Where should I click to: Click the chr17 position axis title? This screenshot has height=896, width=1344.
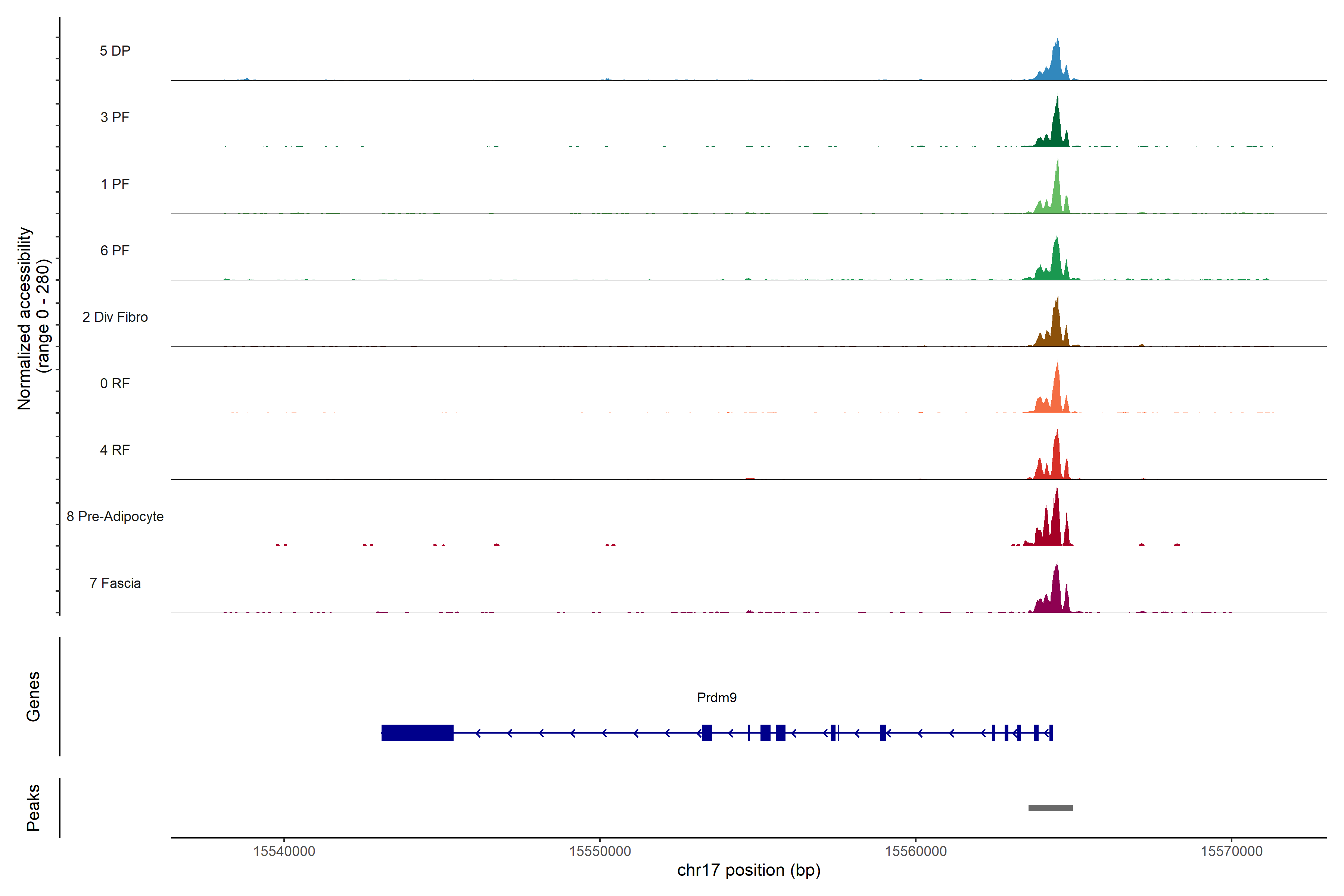tap(749, 870)
